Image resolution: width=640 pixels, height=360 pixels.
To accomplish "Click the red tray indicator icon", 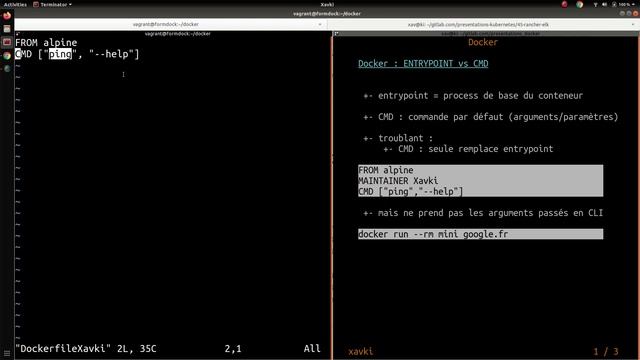I will [564, 4].
